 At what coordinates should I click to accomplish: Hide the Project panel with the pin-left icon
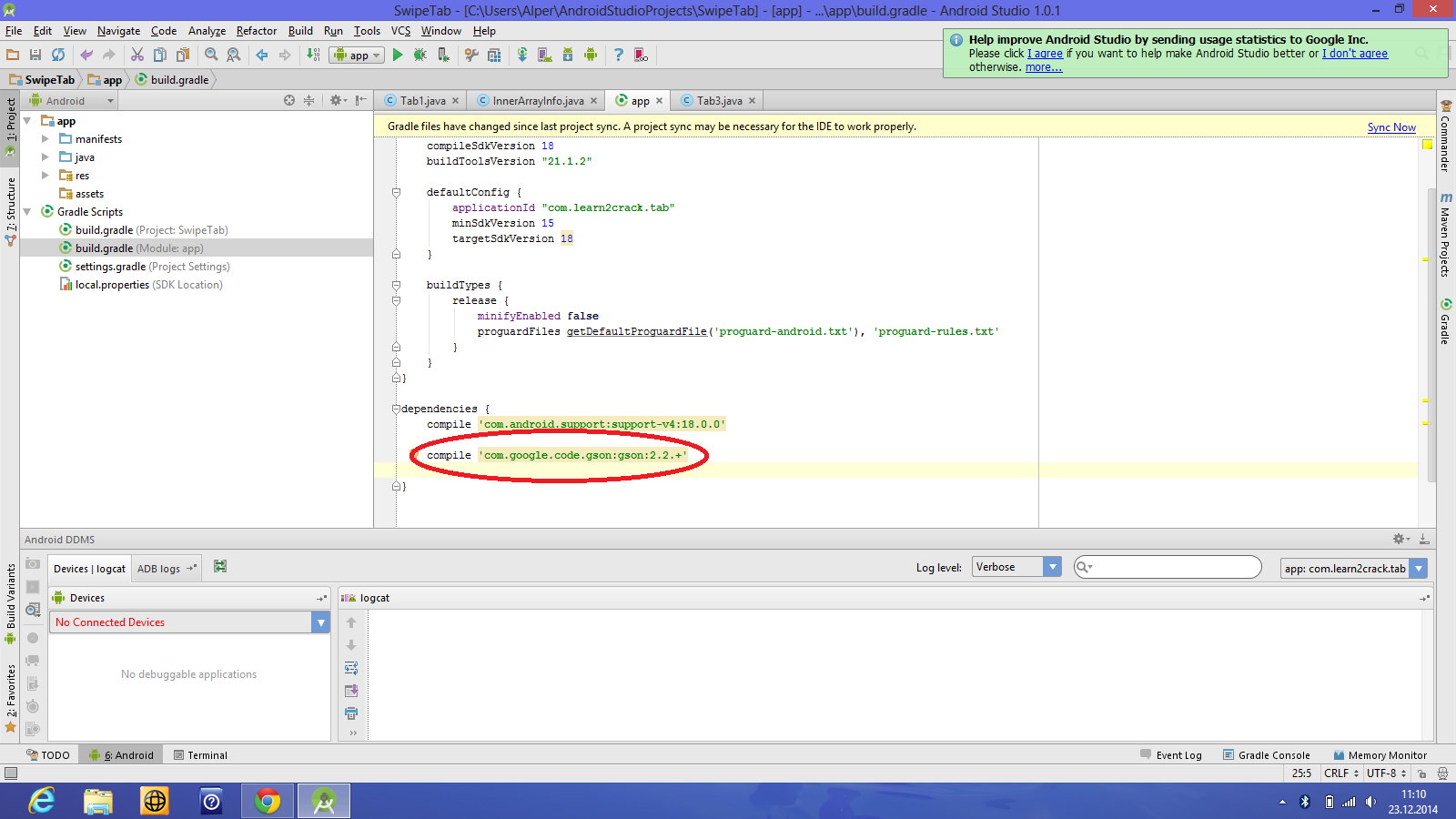tap(361, 100)
